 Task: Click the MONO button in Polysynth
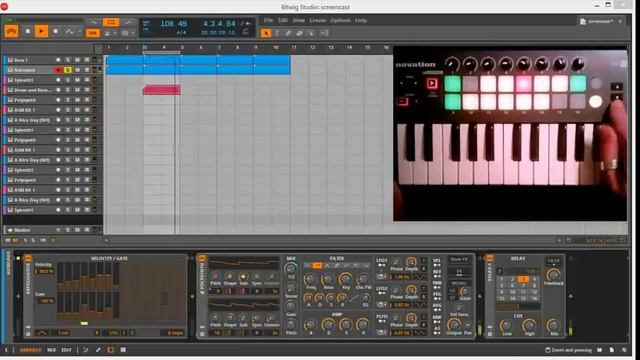459,283
